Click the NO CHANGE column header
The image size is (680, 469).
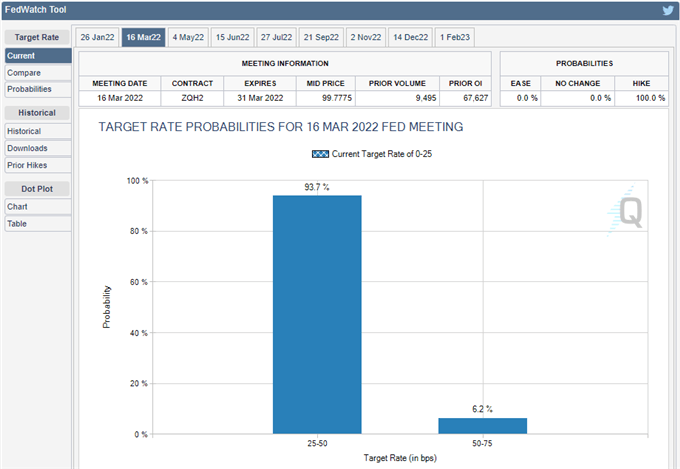pos(578,83)
